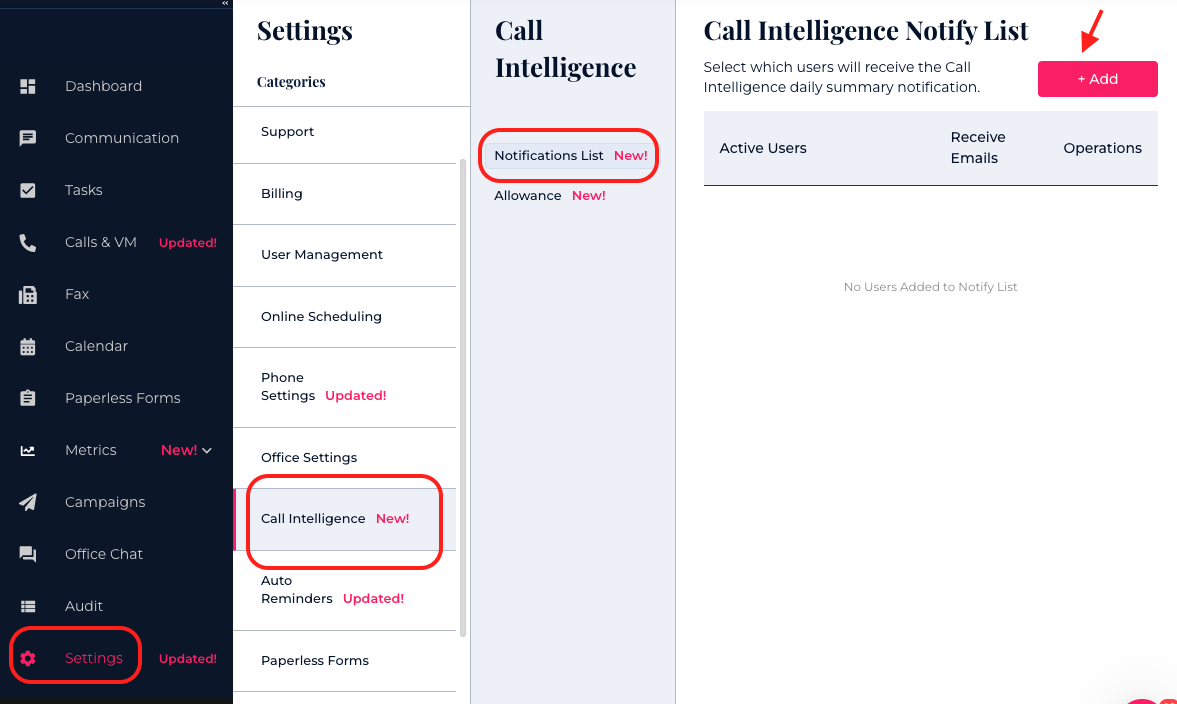The image size is (1177, 704).
Task: Click the Settings gear icon
Action: 28,658
